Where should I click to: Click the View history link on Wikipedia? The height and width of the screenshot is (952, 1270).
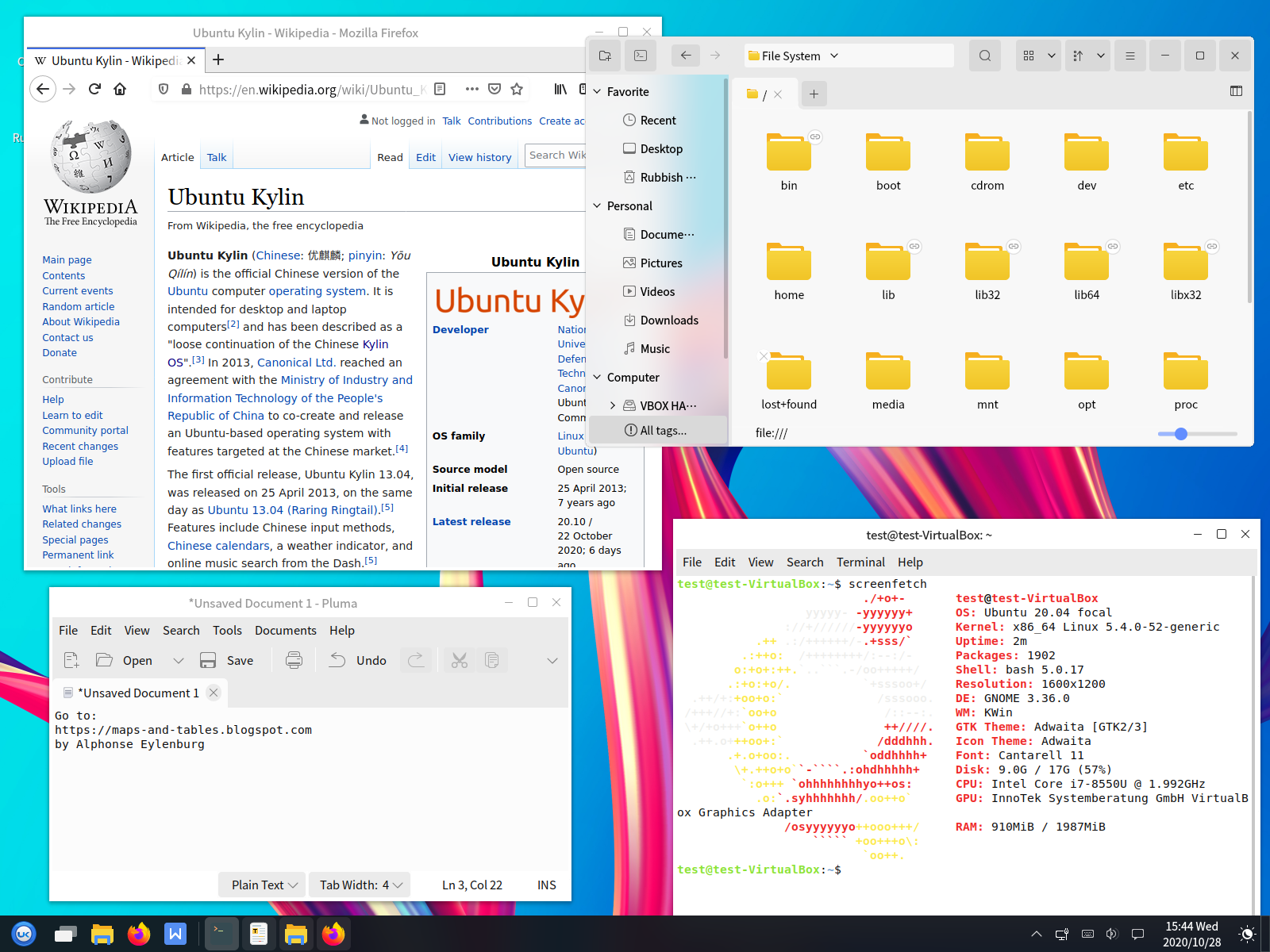pyautogui.click(x=479, y=157)
